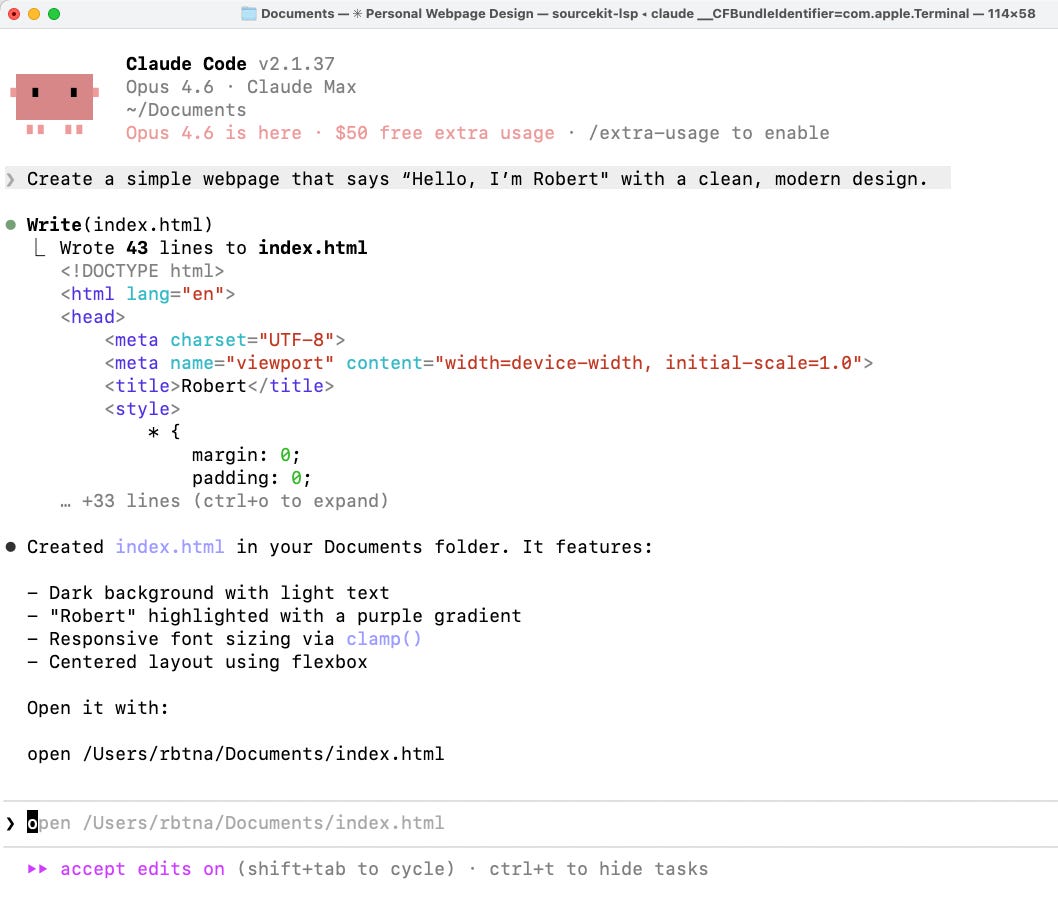Expand the '+33 lines (ctrl+o to expand)' row
This screenshot has height=916, width=1058.
coord(224,501)
